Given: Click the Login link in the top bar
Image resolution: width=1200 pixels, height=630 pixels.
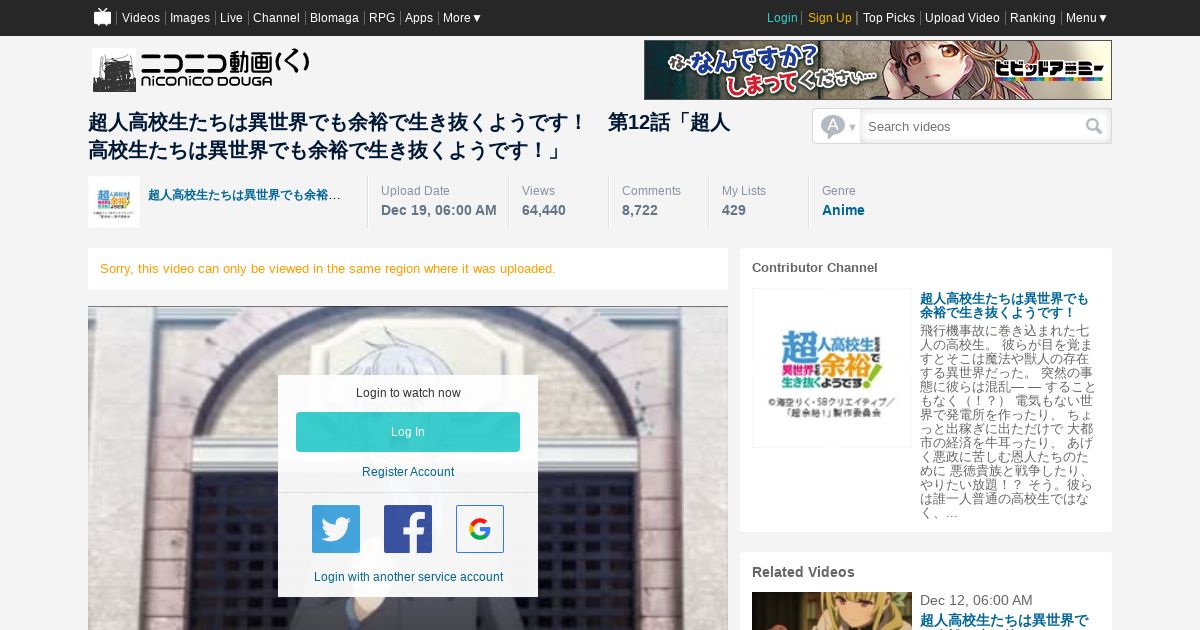Looking at the screenshot, I should (x=782, y=18).
